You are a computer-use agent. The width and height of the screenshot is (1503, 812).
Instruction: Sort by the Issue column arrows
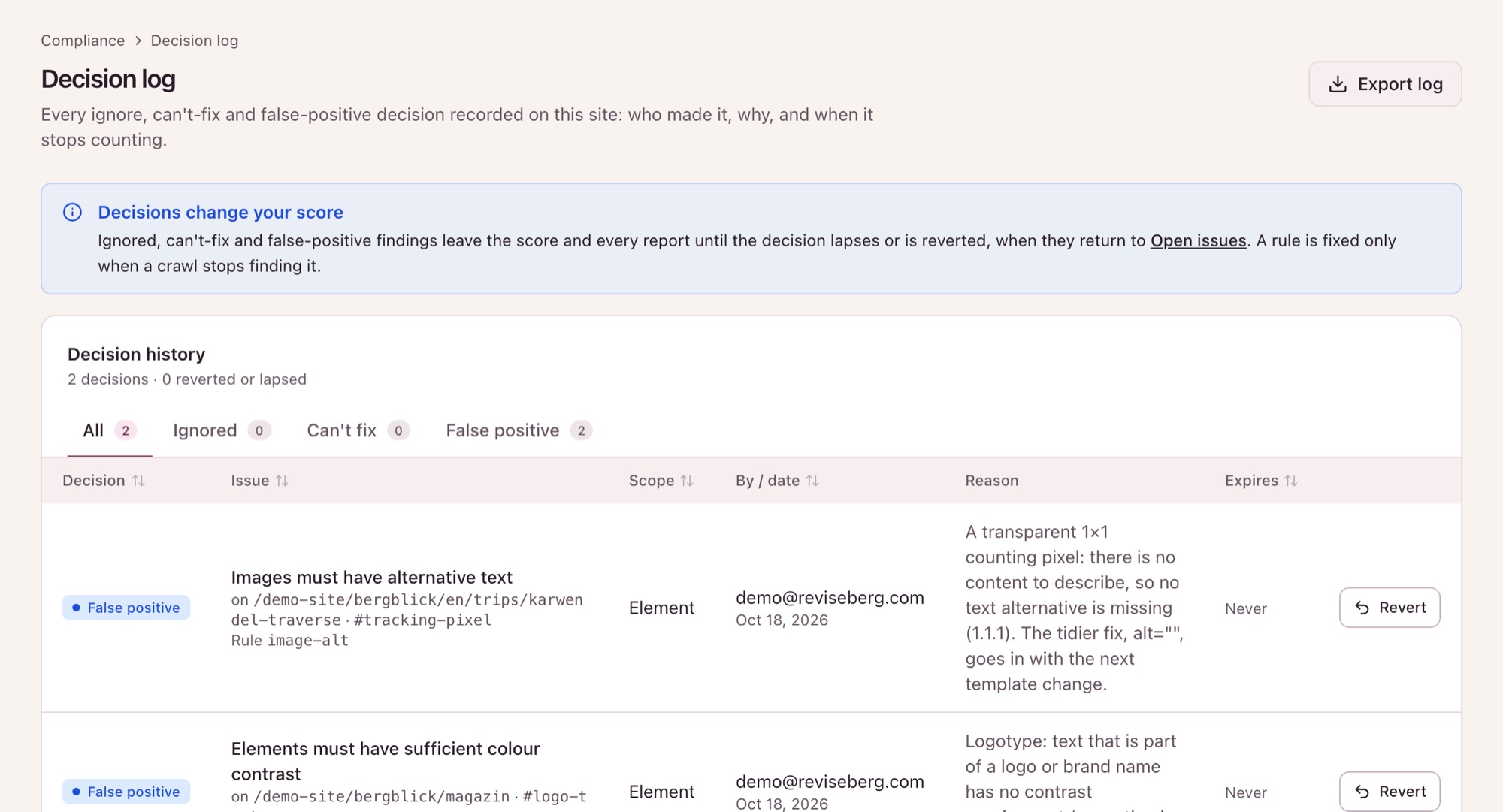click(283, 481)
